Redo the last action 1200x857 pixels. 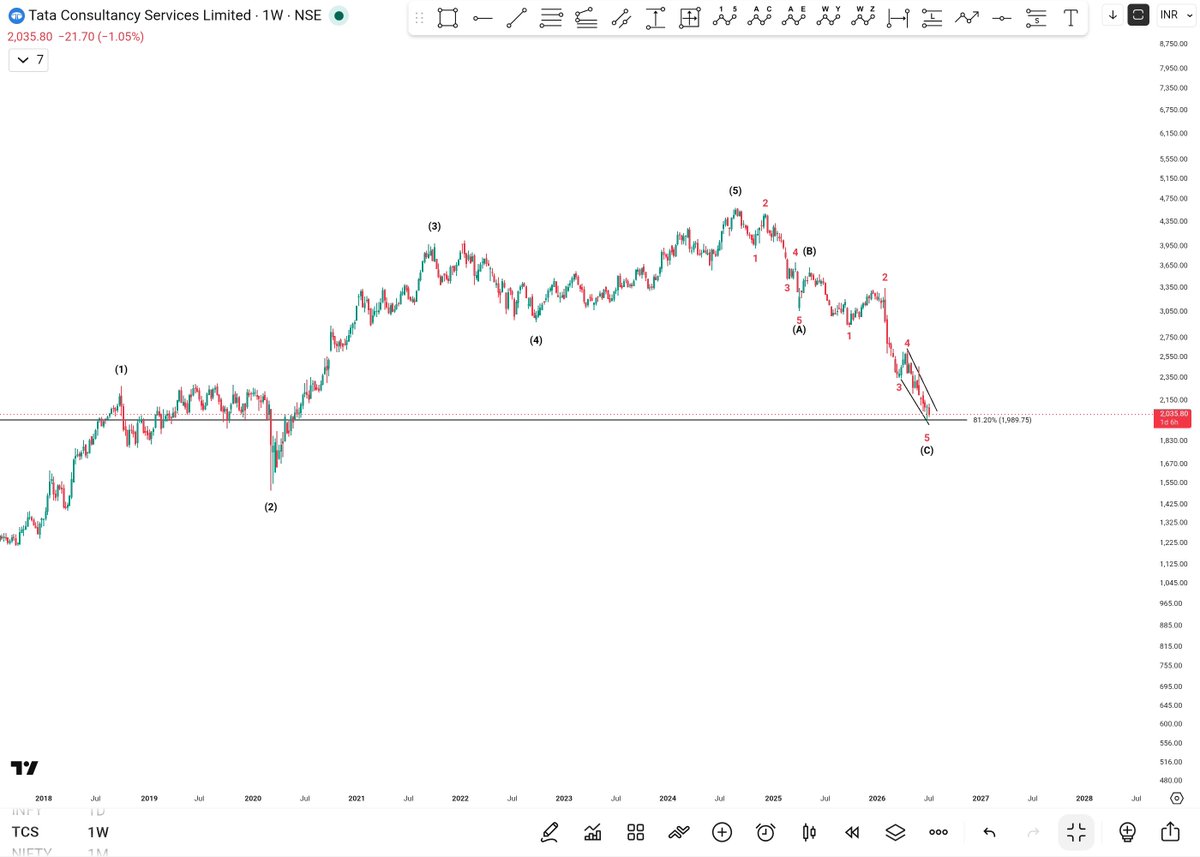point(1033,832)
